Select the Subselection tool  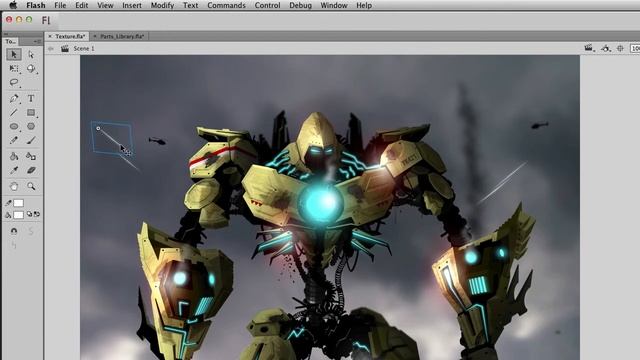31,54
